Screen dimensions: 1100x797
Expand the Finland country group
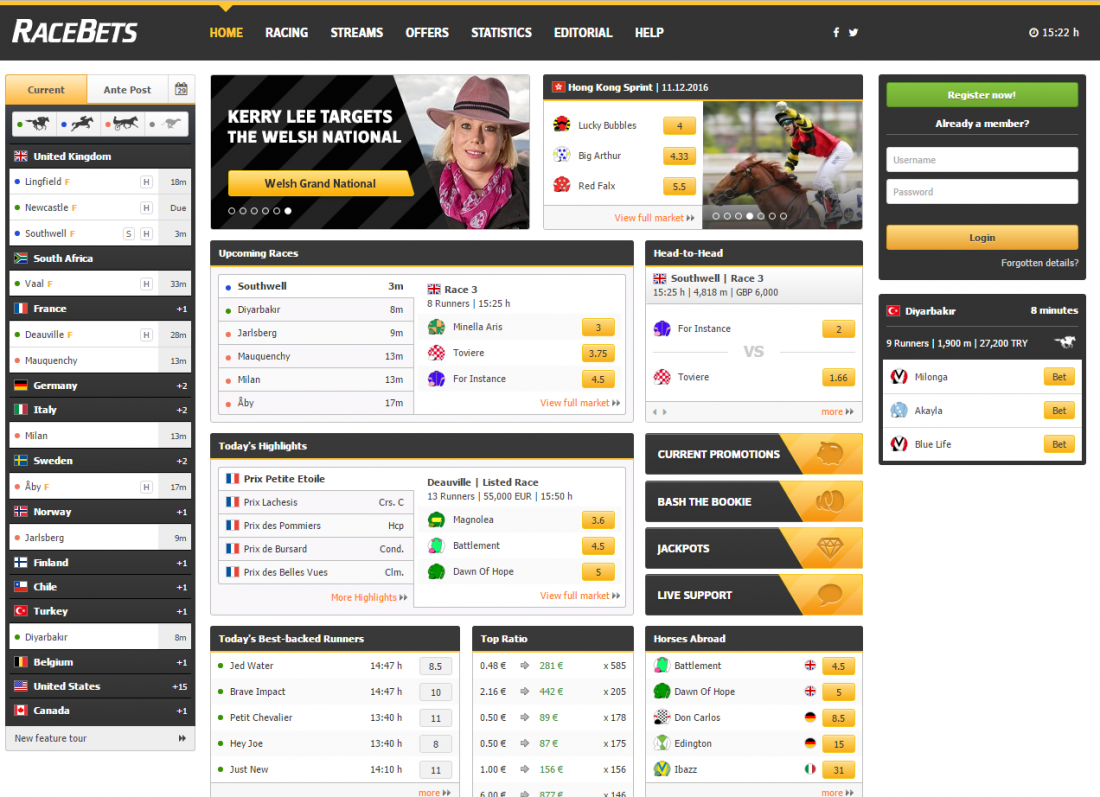tap(100, 563)
